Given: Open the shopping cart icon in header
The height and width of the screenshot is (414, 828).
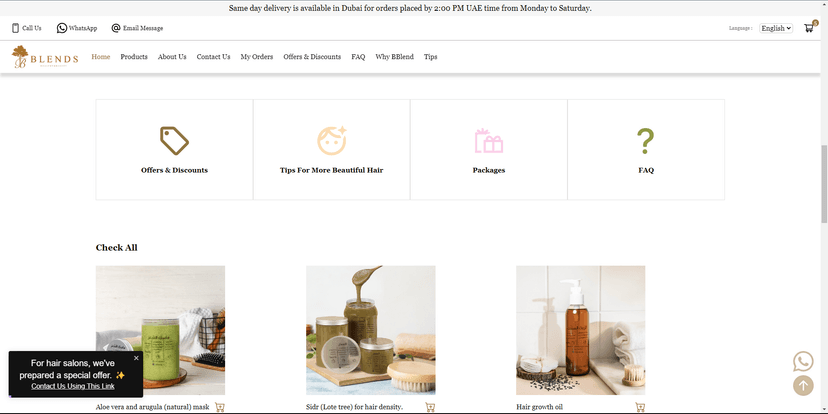Looking at the screenshot, I should (x=808, y=28).
